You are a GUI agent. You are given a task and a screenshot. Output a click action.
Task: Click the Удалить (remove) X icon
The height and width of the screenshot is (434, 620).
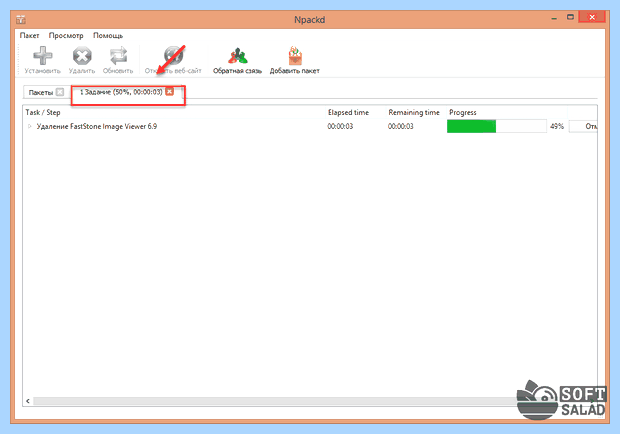[x=82, y=56]
